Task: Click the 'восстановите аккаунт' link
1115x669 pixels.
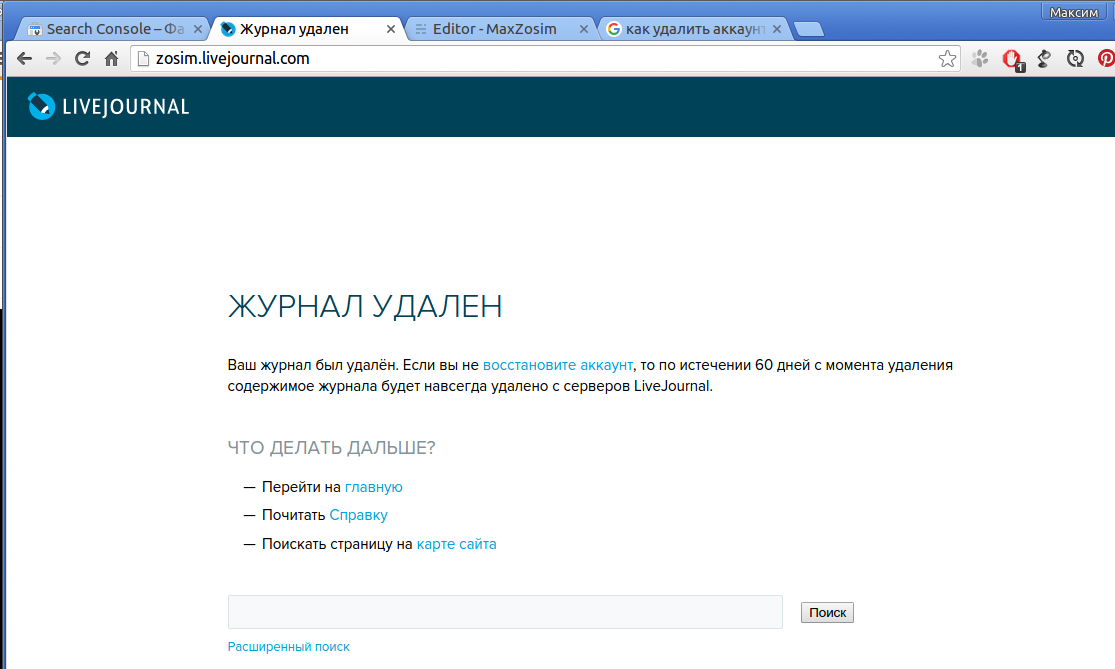Action: pos(557,365)
